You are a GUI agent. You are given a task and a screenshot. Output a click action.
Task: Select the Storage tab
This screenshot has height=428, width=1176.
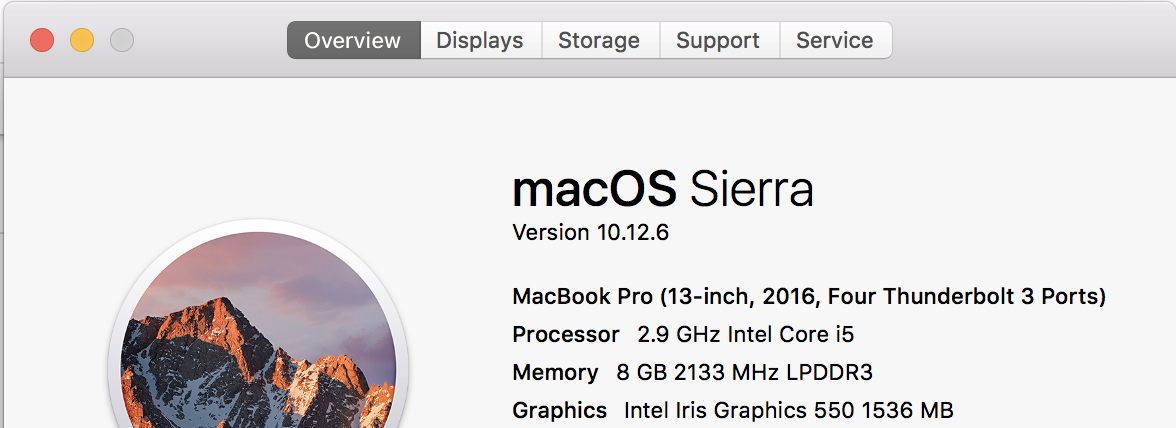(x=599, y=41)
